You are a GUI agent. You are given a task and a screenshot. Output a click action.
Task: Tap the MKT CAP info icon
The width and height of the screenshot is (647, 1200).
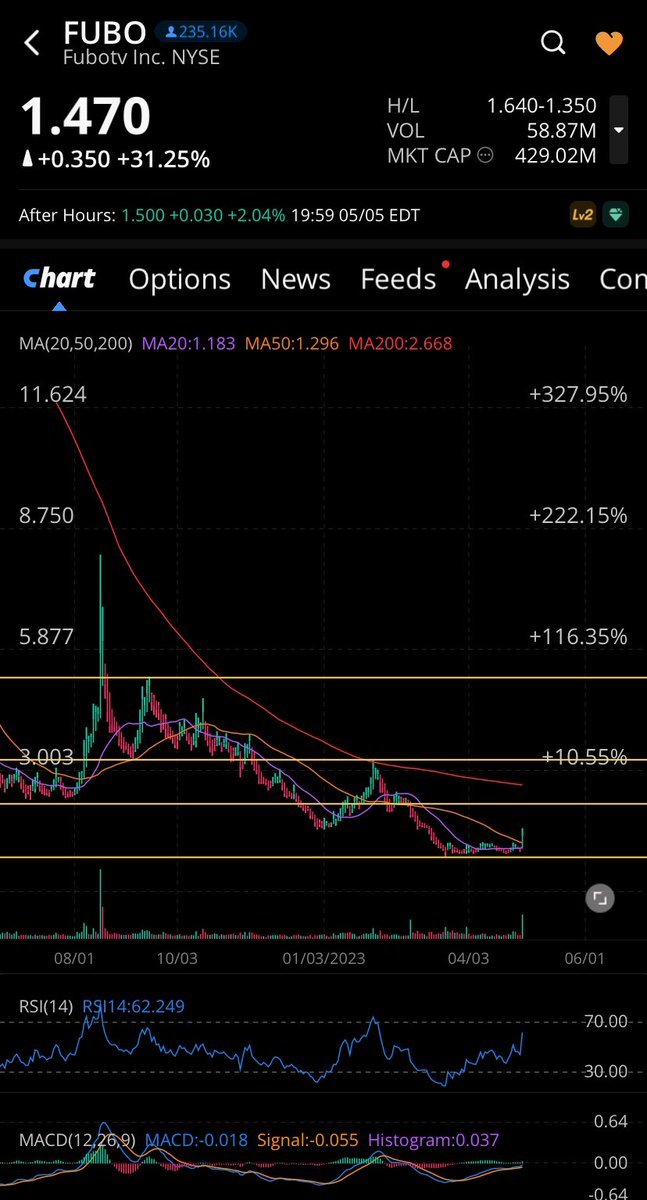pos(486,156)
